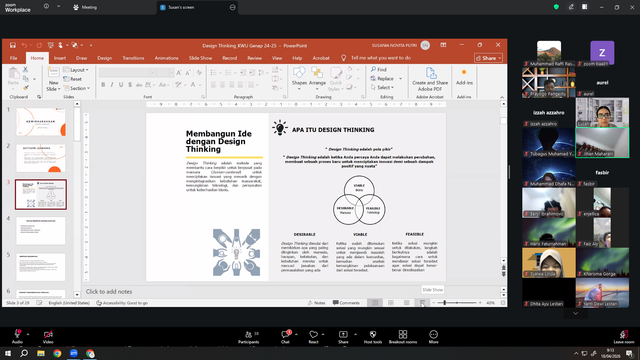Switch to Reading View icon in the status bar
This screenshot has height=360, width=640.
tap(407, 303)
